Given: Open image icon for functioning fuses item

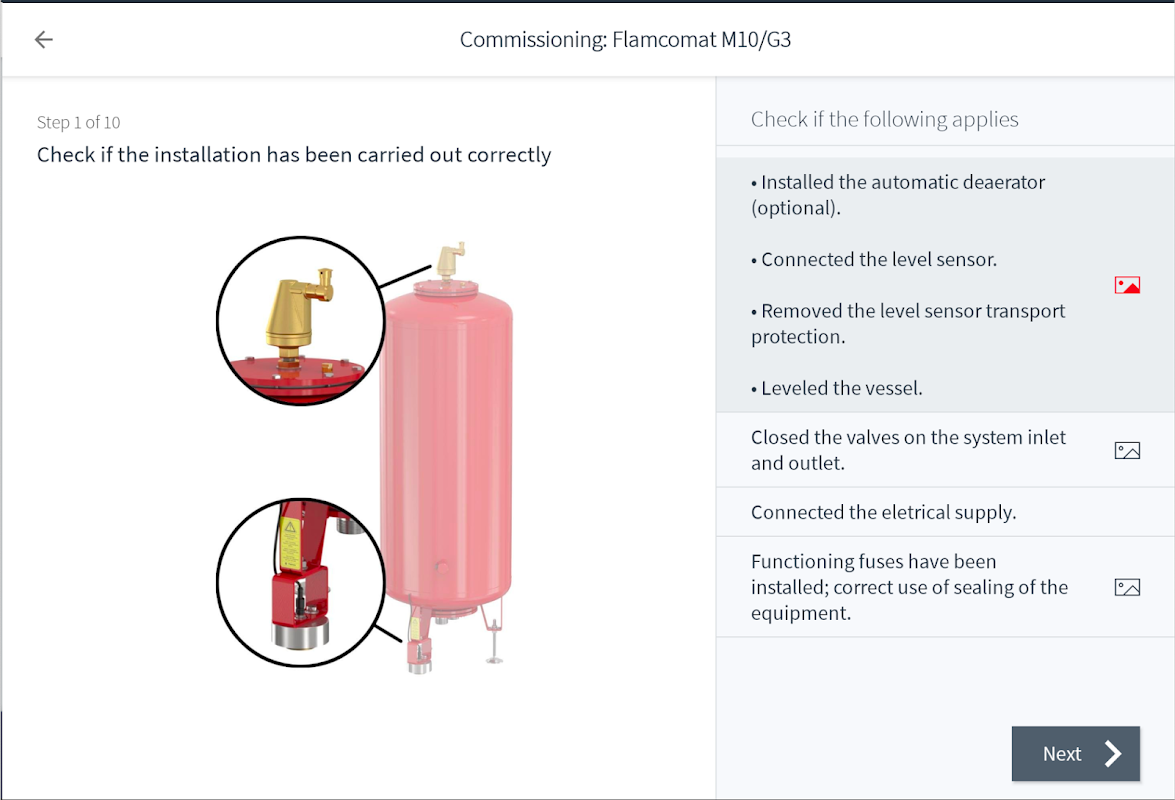Looking at the screenshot, I should [x=1127, y=588].
